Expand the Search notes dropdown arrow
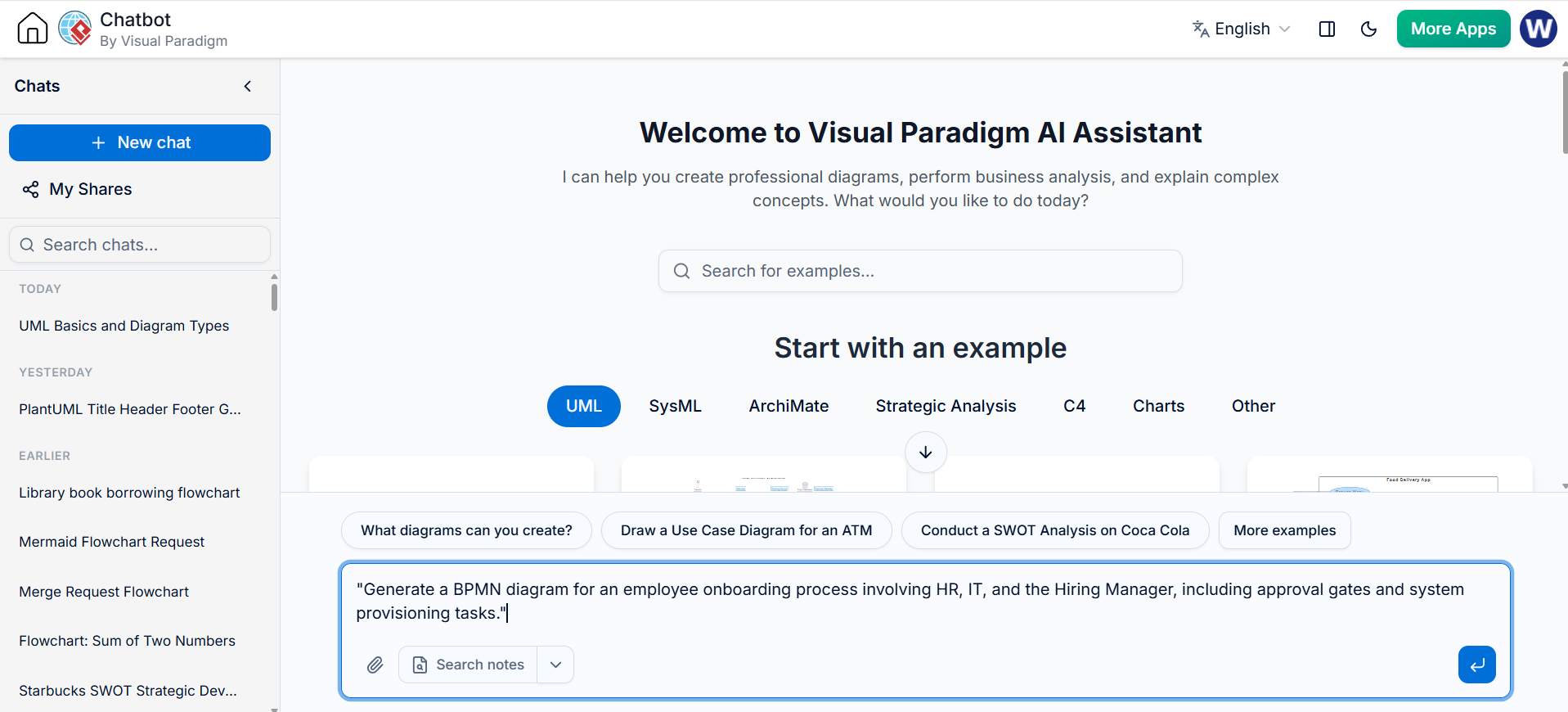1568x712 pixels. pyautogui.click(x=555, y=665)
